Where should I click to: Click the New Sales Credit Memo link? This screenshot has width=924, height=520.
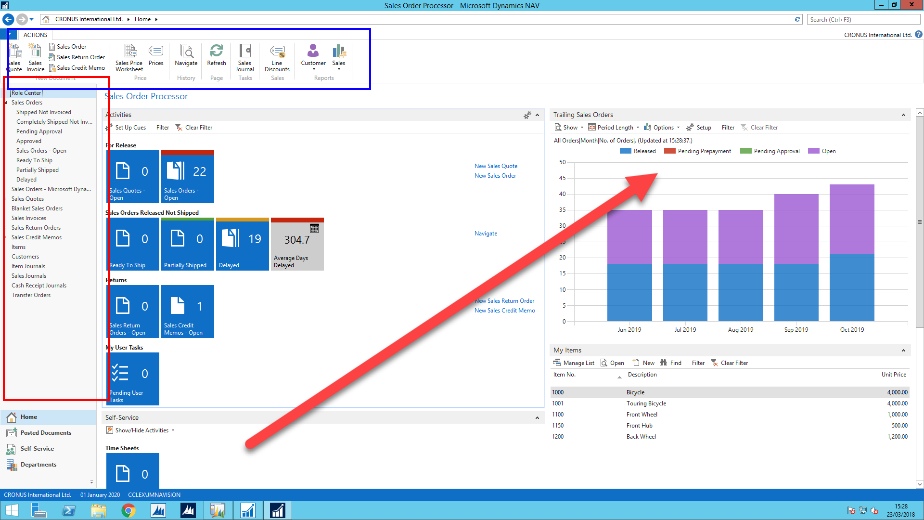(504, 311)
